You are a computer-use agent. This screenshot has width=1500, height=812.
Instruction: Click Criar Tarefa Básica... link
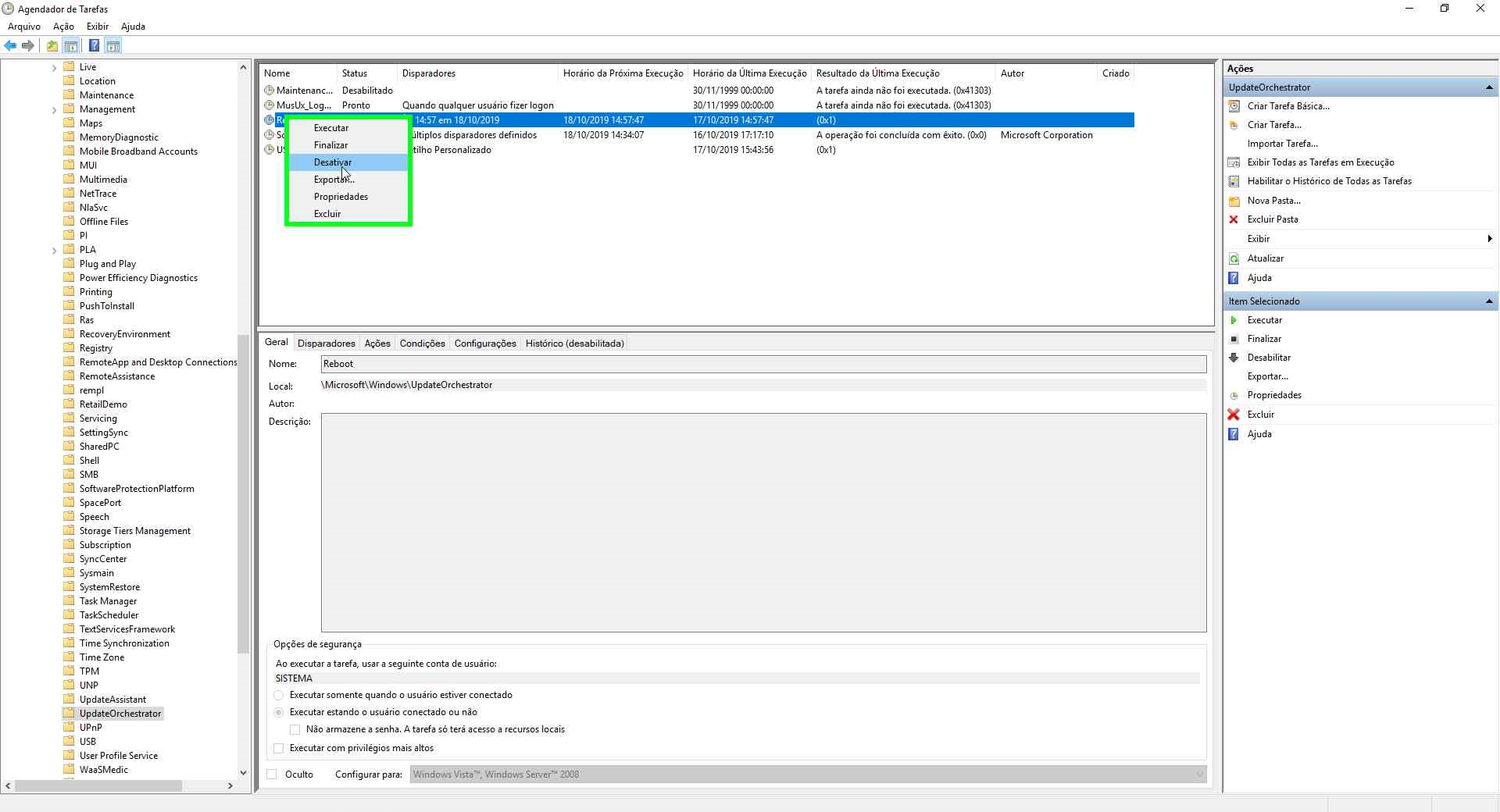coord(1288,106)
